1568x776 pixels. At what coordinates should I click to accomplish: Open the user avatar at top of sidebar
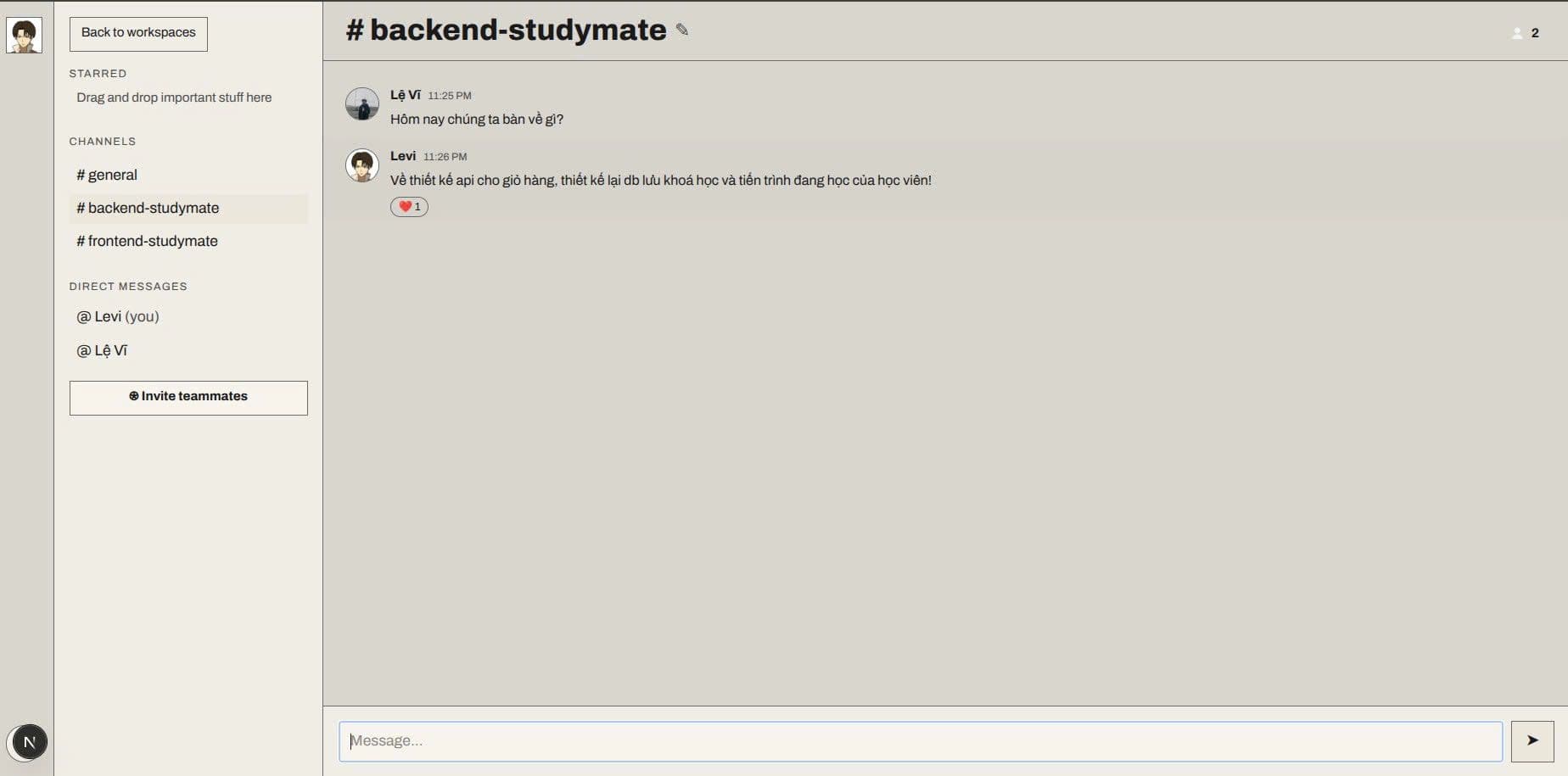24,36
